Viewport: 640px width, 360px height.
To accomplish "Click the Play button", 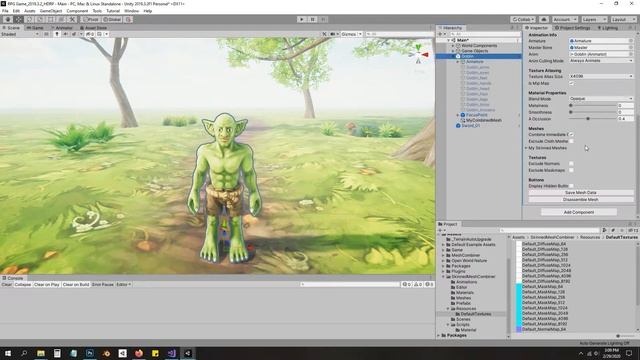I will click(x=302, y=19).
